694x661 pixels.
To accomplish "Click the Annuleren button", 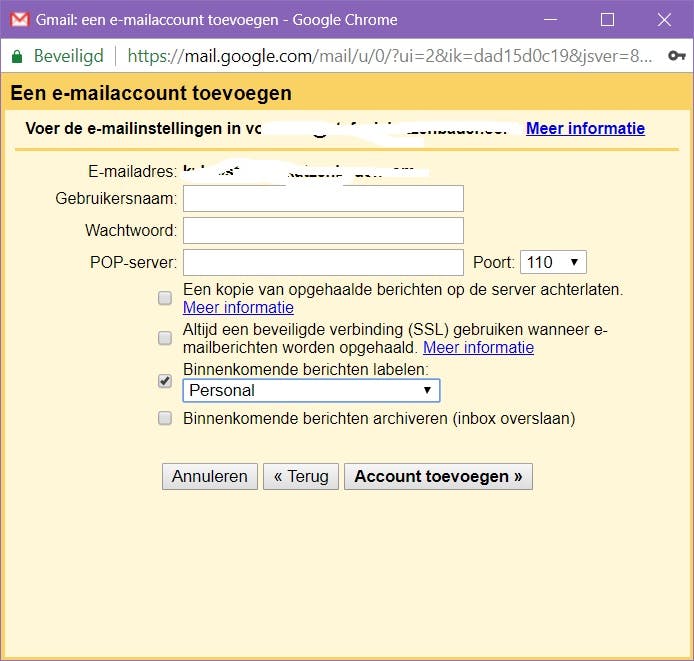I will pos(210,476).
